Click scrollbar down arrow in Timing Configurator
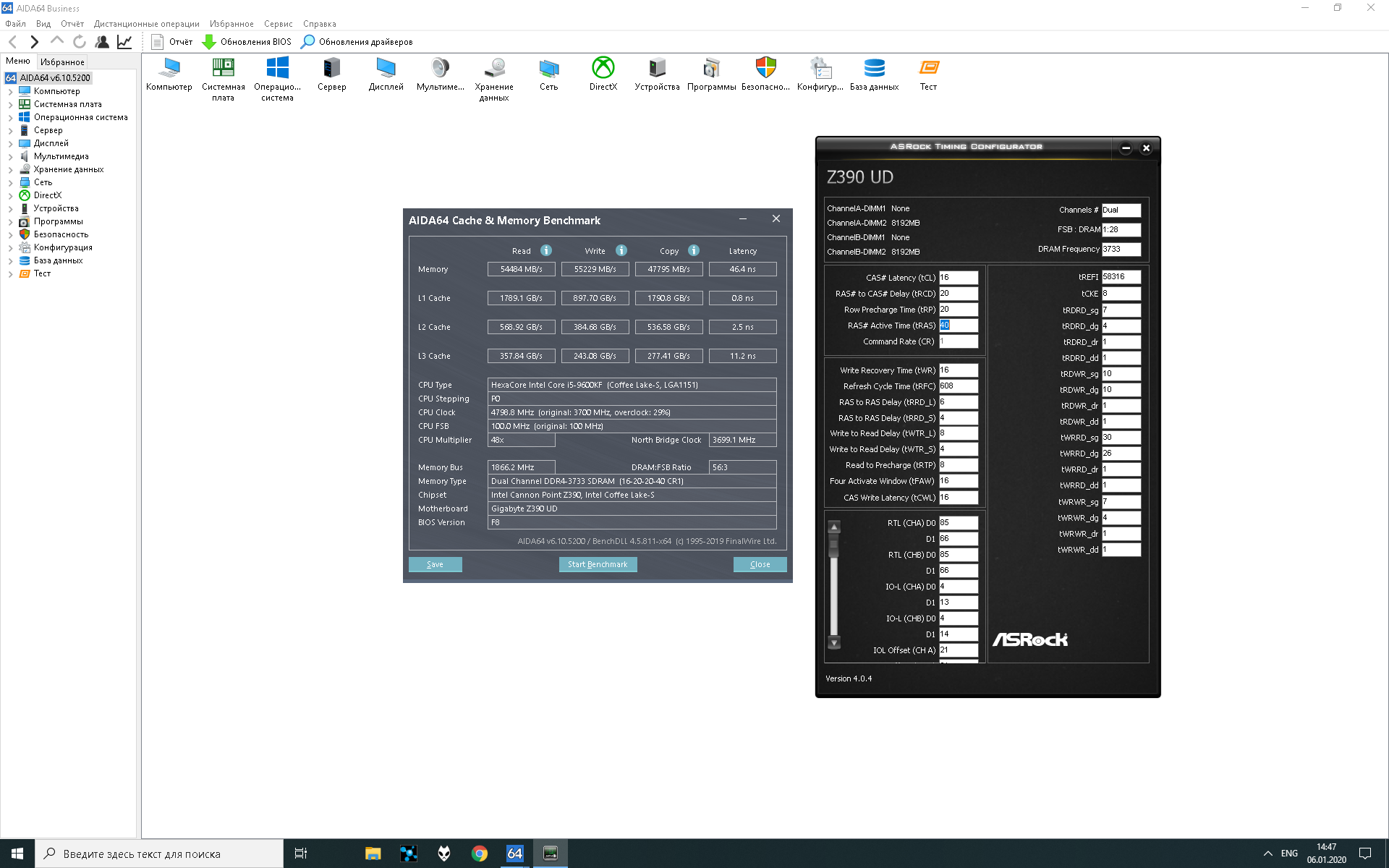This screenshot has height=868, width=1389. click(x=834, y=642)
